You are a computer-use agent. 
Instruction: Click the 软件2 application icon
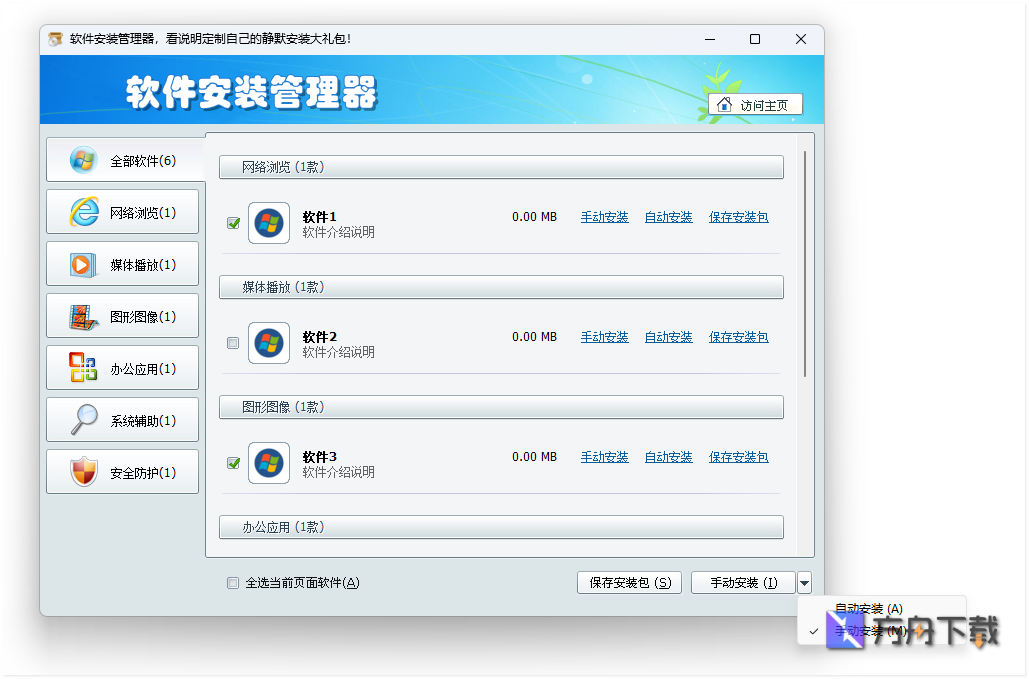coord(268,342)
